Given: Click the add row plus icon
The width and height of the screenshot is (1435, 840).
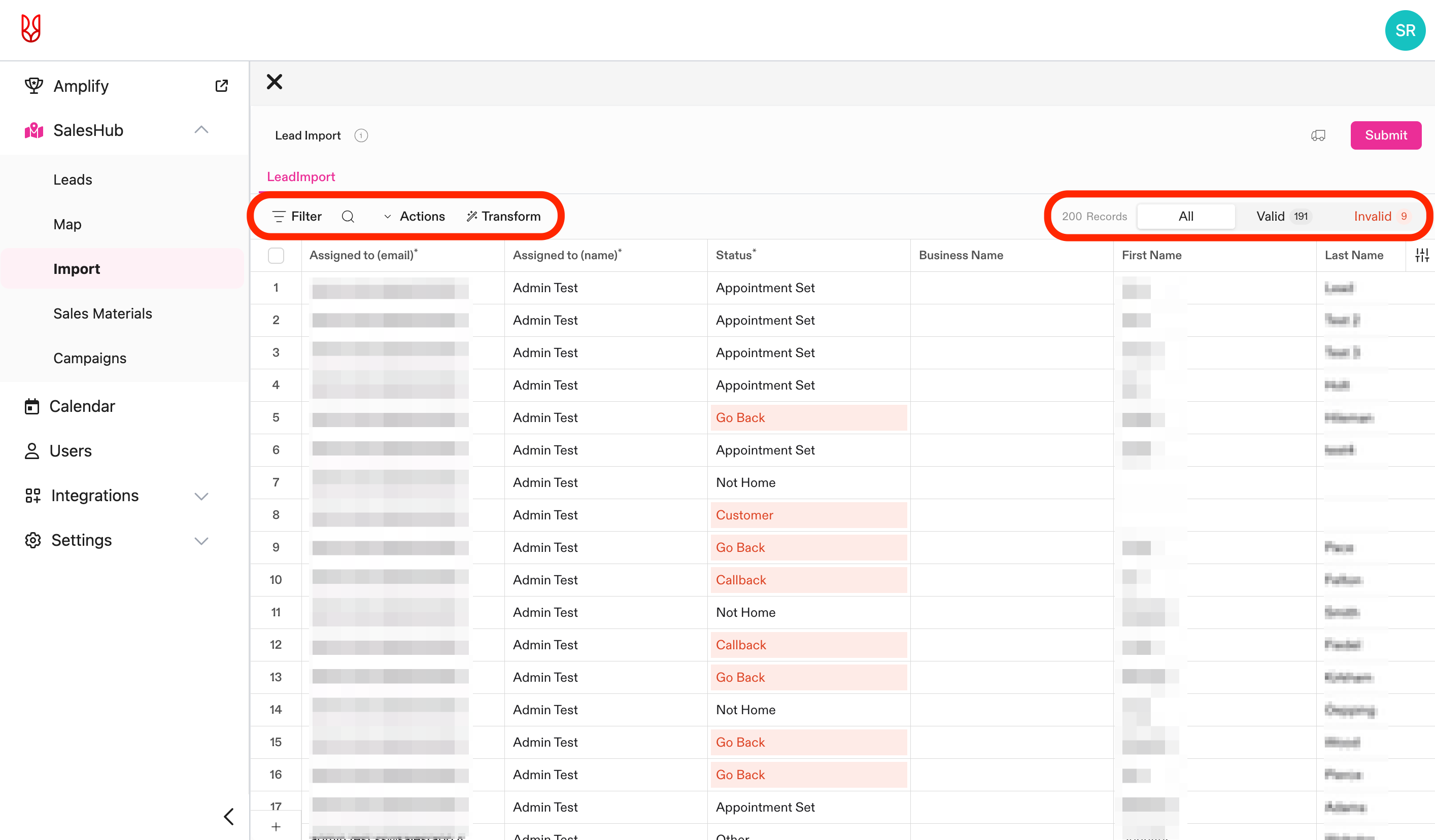Looking at the screenshot, I should click(x=276, y=826).
